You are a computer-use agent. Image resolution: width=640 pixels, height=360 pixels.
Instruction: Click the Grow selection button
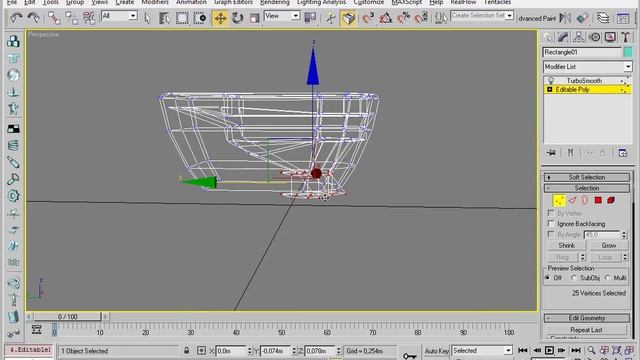[609, 245]
